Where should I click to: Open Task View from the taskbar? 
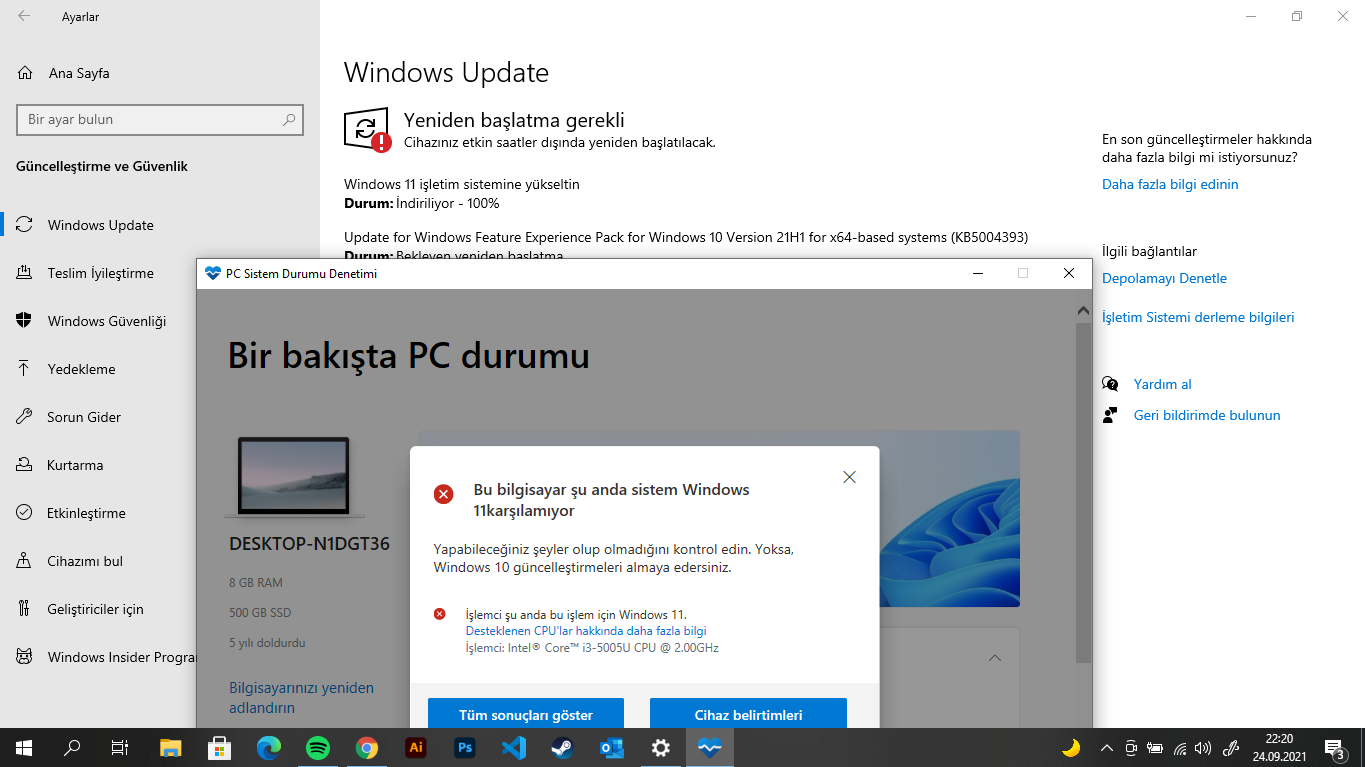[120, 747]
